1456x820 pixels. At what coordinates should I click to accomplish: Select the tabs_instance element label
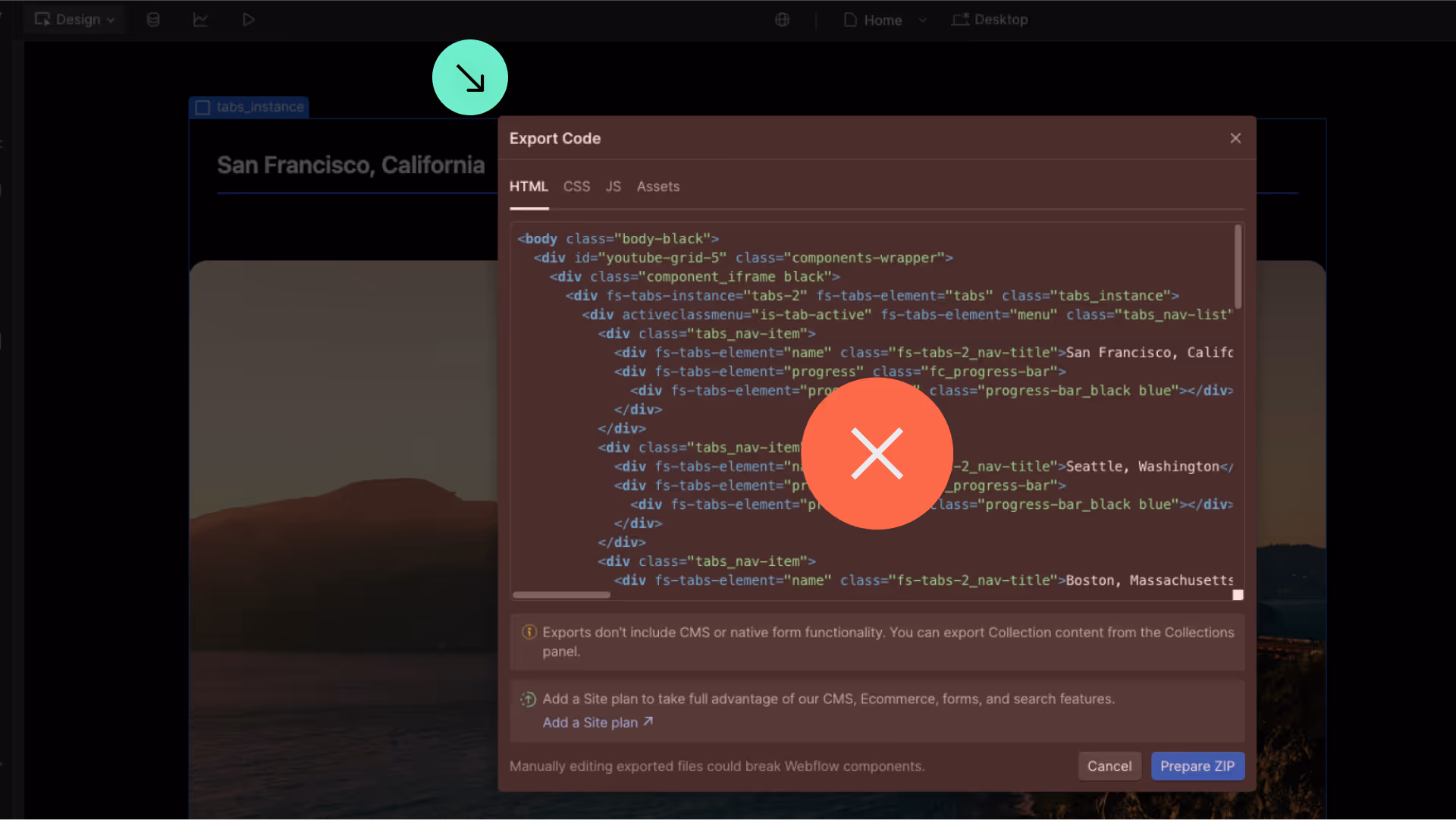[x=249, y=107]
